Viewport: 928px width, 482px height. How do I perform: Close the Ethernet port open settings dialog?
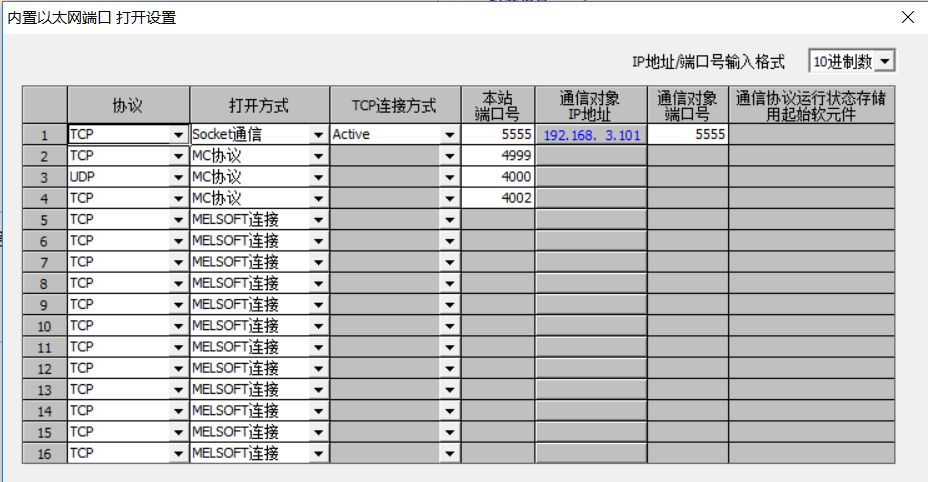click(x=908, y=17)
